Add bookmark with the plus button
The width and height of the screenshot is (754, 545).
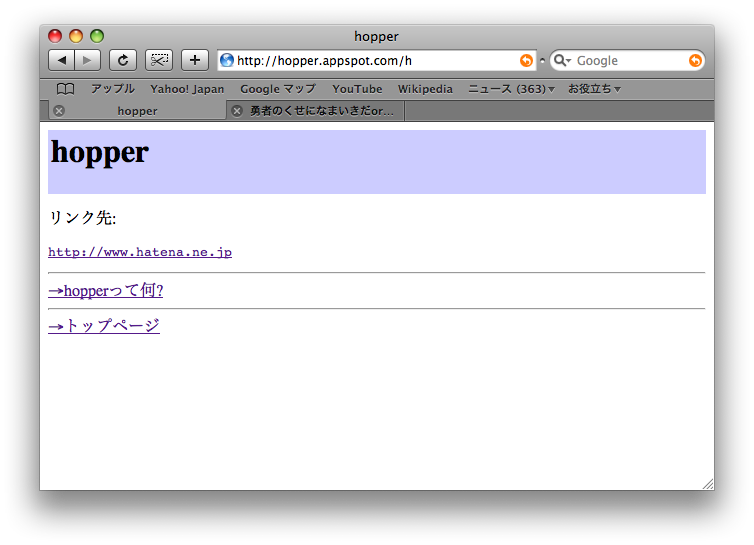coord(195,60)
